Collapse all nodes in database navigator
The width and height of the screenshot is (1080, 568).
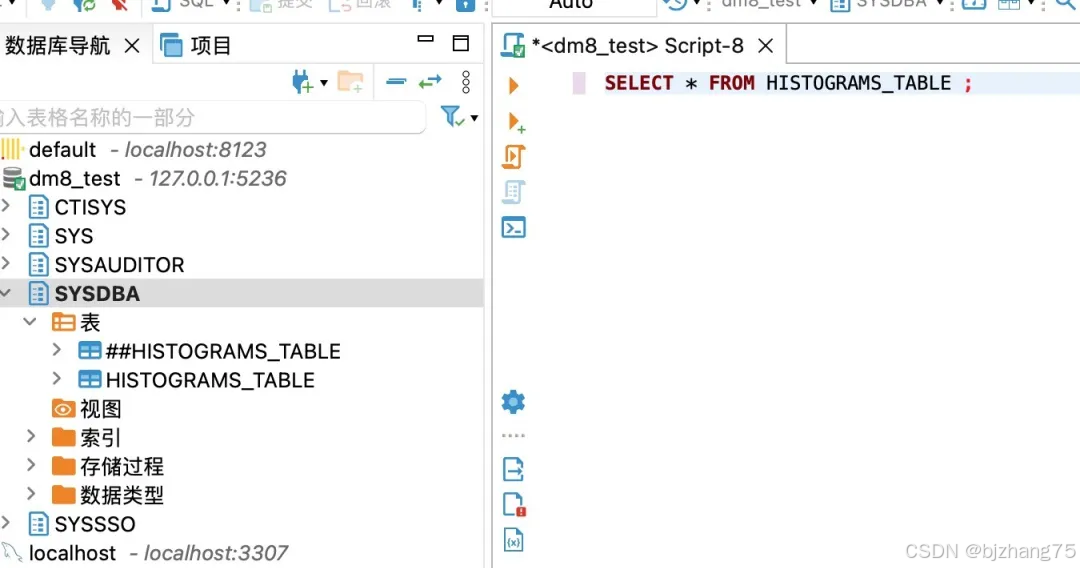click(396, 82)
